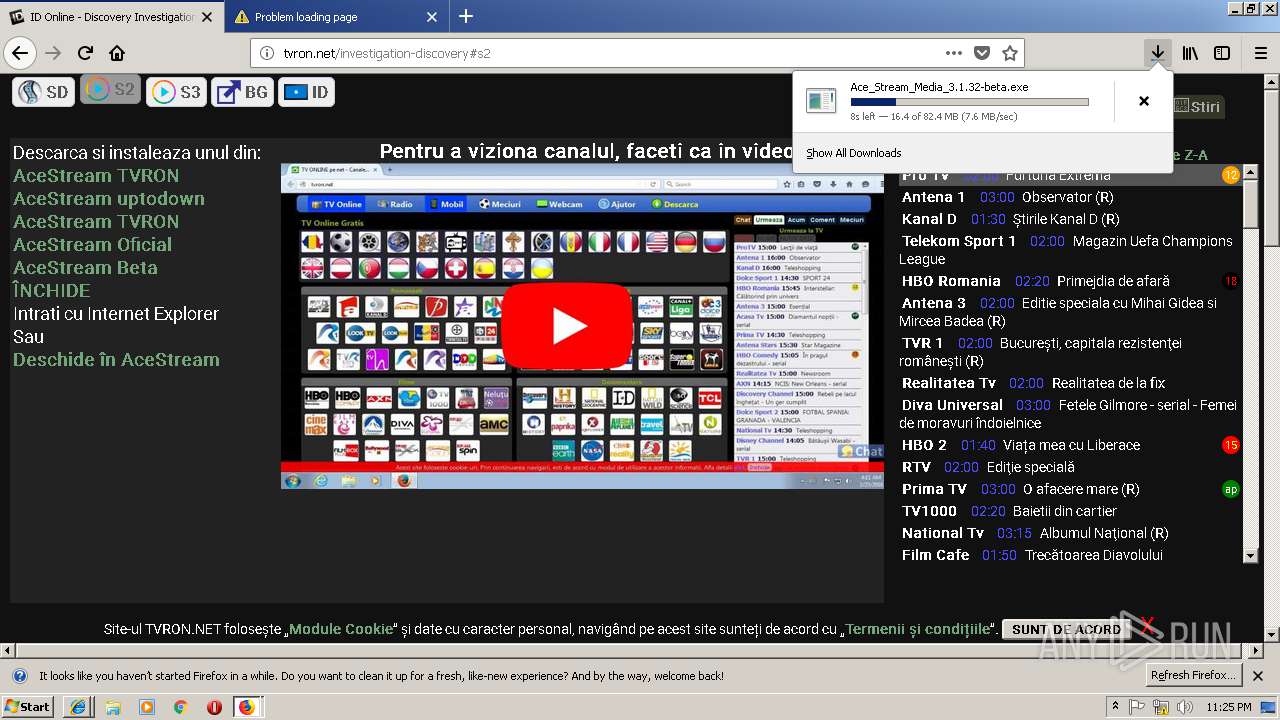Click Deschide în AceStream link
Viewport: 1280px width, 720px height.
point(116,360)
